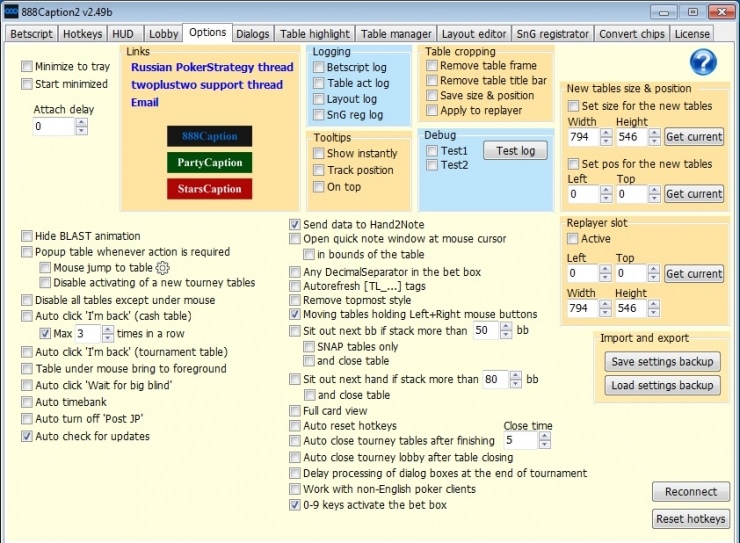Decrease new tables Height value
The width and height of the screenshot is (740, 543).
654,141
